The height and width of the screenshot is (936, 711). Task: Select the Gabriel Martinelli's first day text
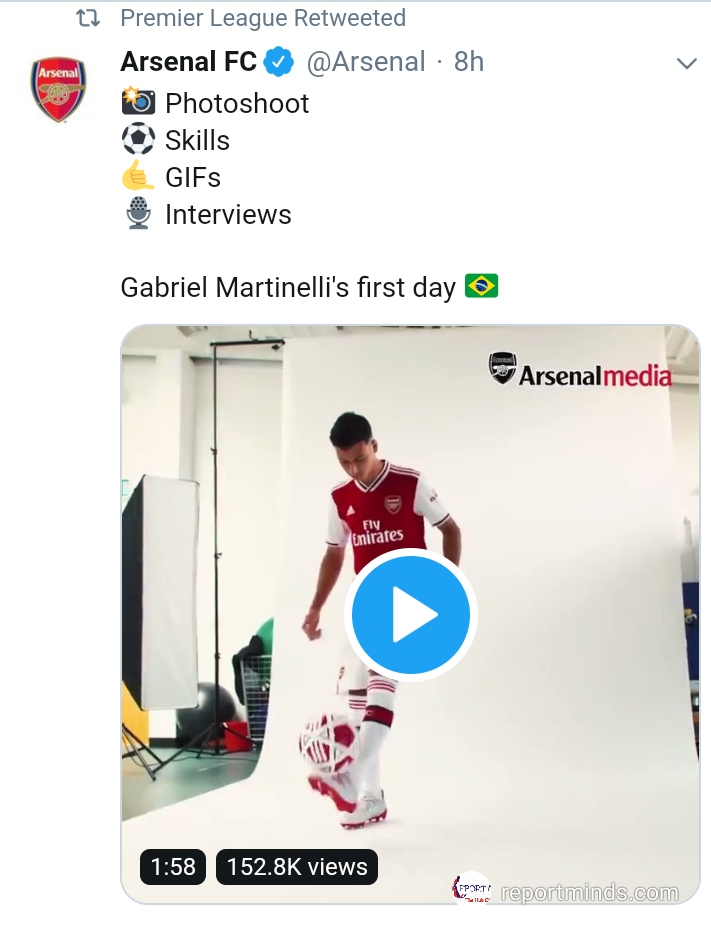pyautogui.click(x=288, y=288)
